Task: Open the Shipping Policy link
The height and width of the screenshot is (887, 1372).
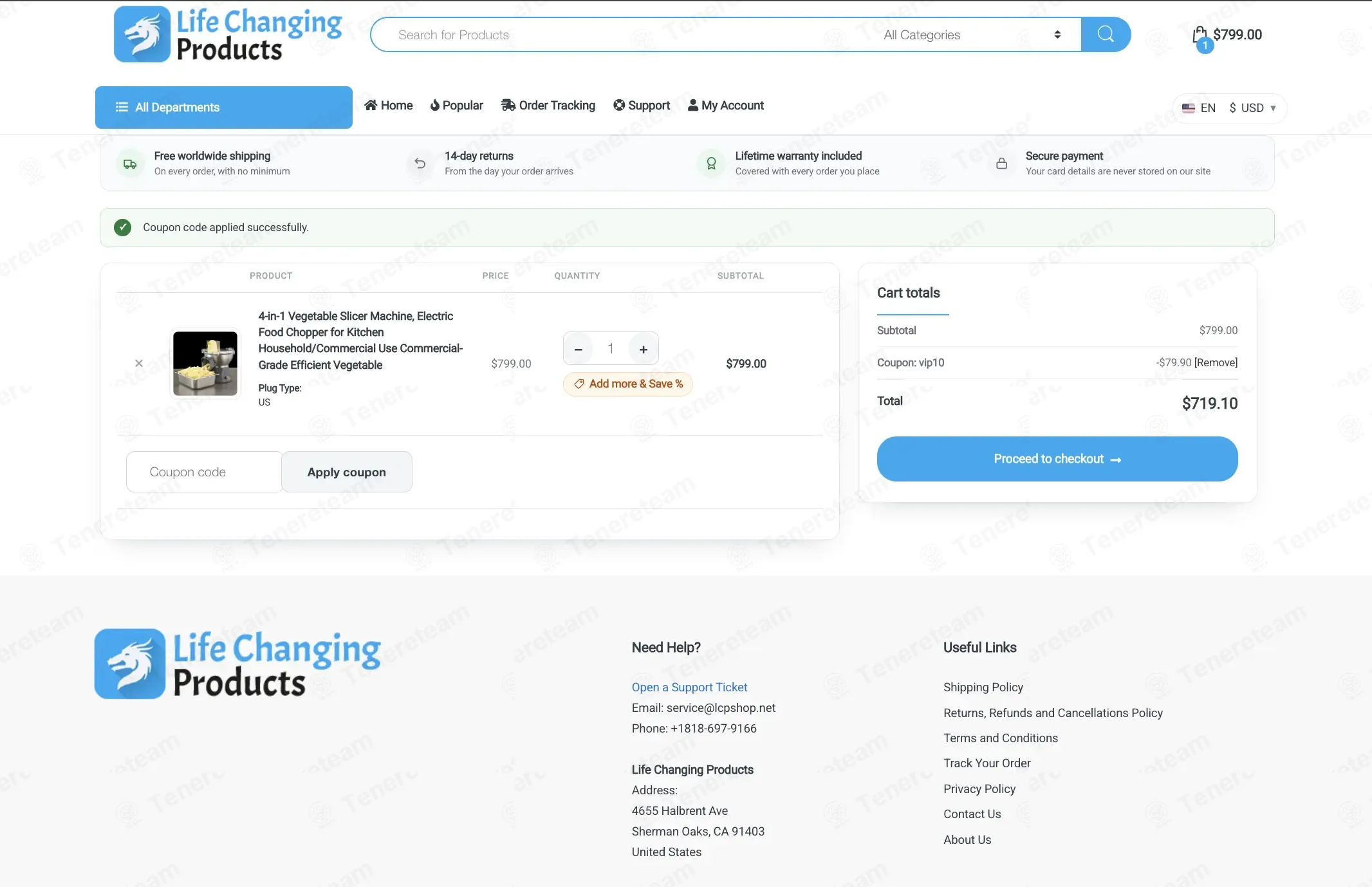Action: [983, 687]
